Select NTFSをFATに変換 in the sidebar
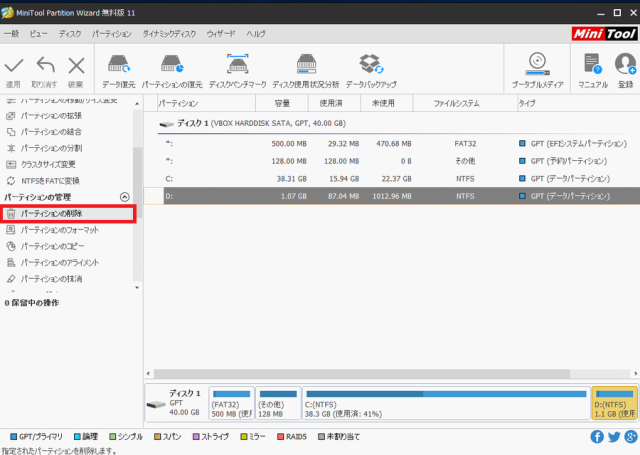 [x=50, y=181]
